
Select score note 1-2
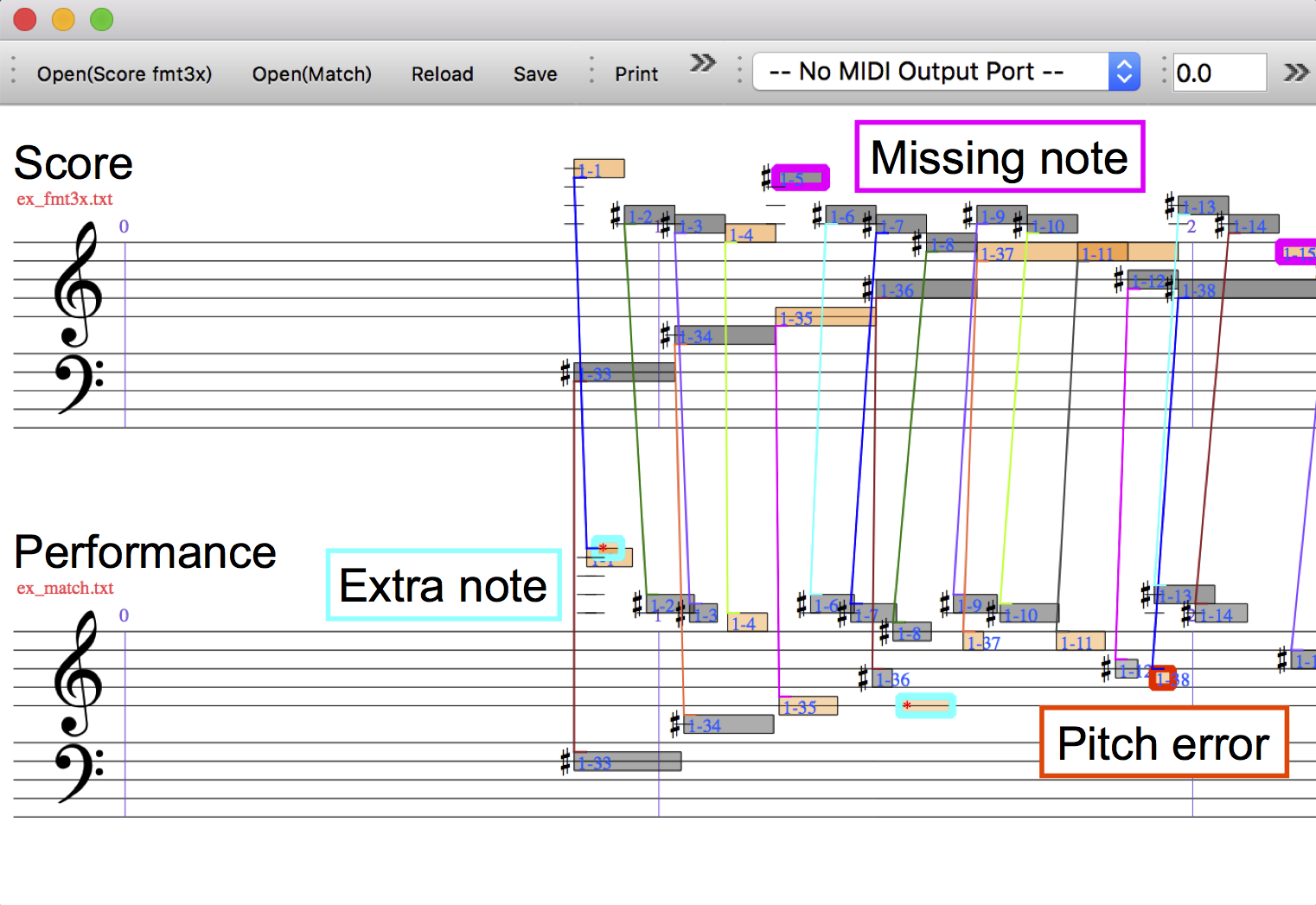tap(648, 215)
